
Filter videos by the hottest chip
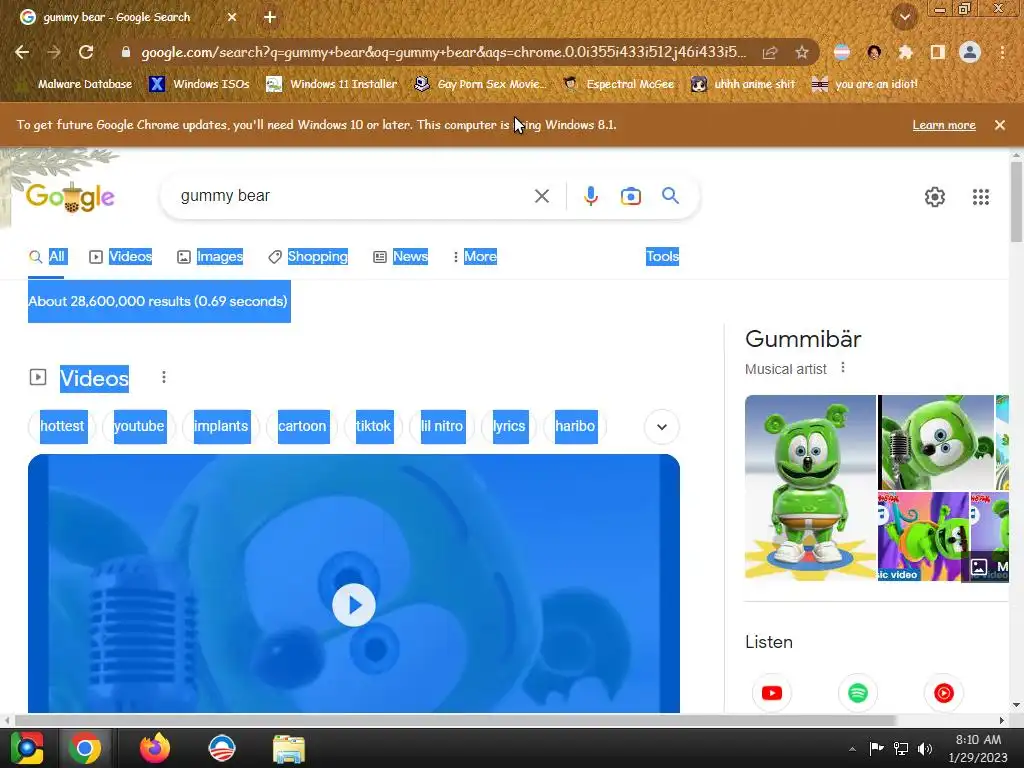[x=63, y=426]
